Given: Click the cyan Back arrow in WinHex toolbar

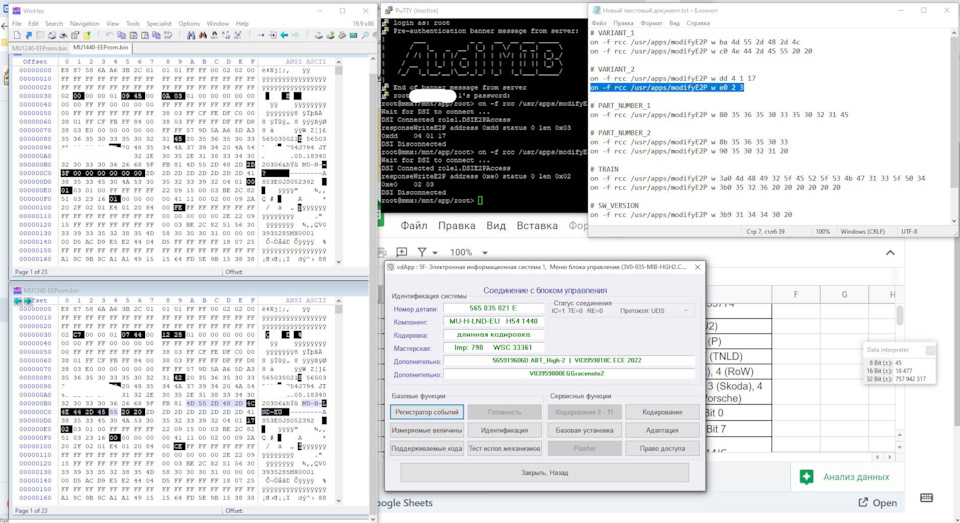Looking at the screenshot, I should (284, 36).
